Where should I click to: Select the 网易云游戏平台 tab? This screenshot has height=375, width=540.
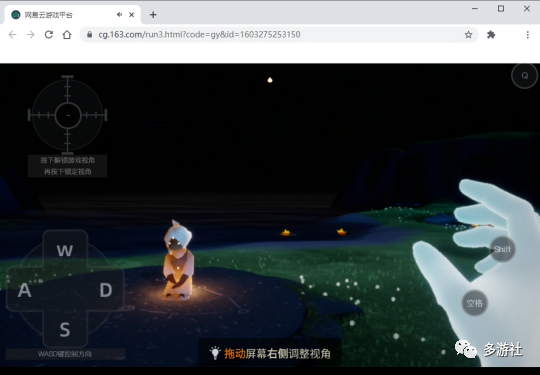[72, 15]
